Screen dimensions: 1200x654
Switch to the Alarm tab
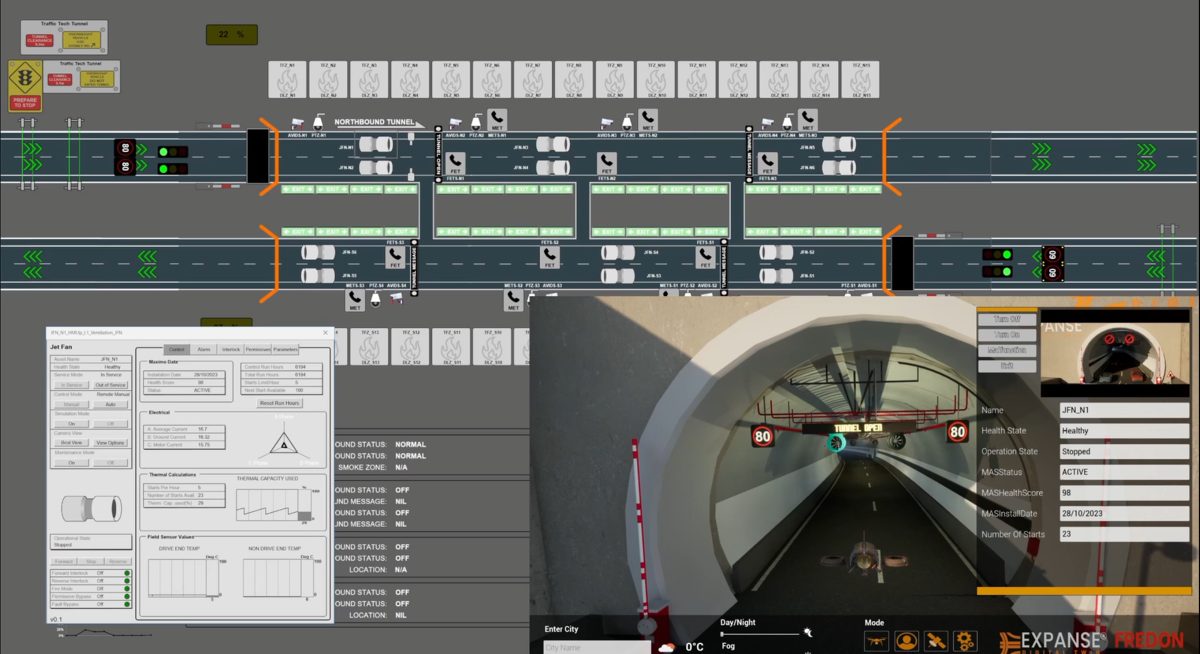coord(204,349)
